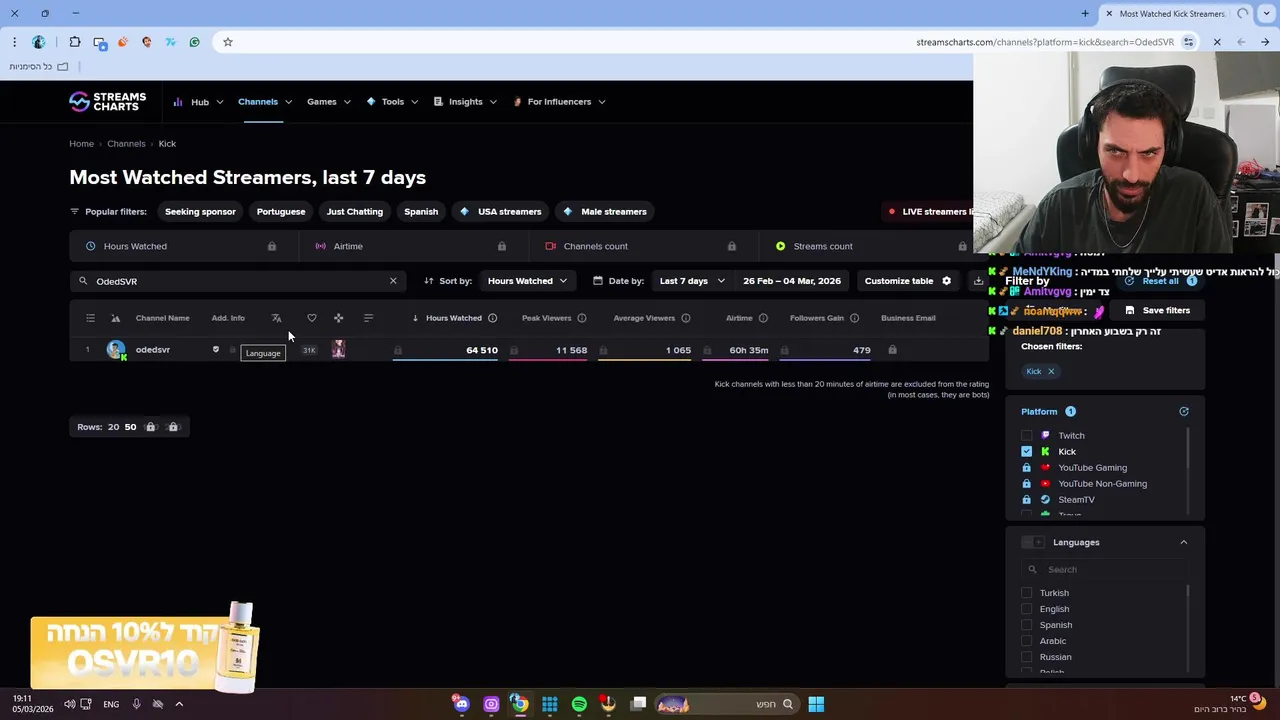Check the English language checkbox
Screen dimensions: 1280x720
pos(1027,609)
